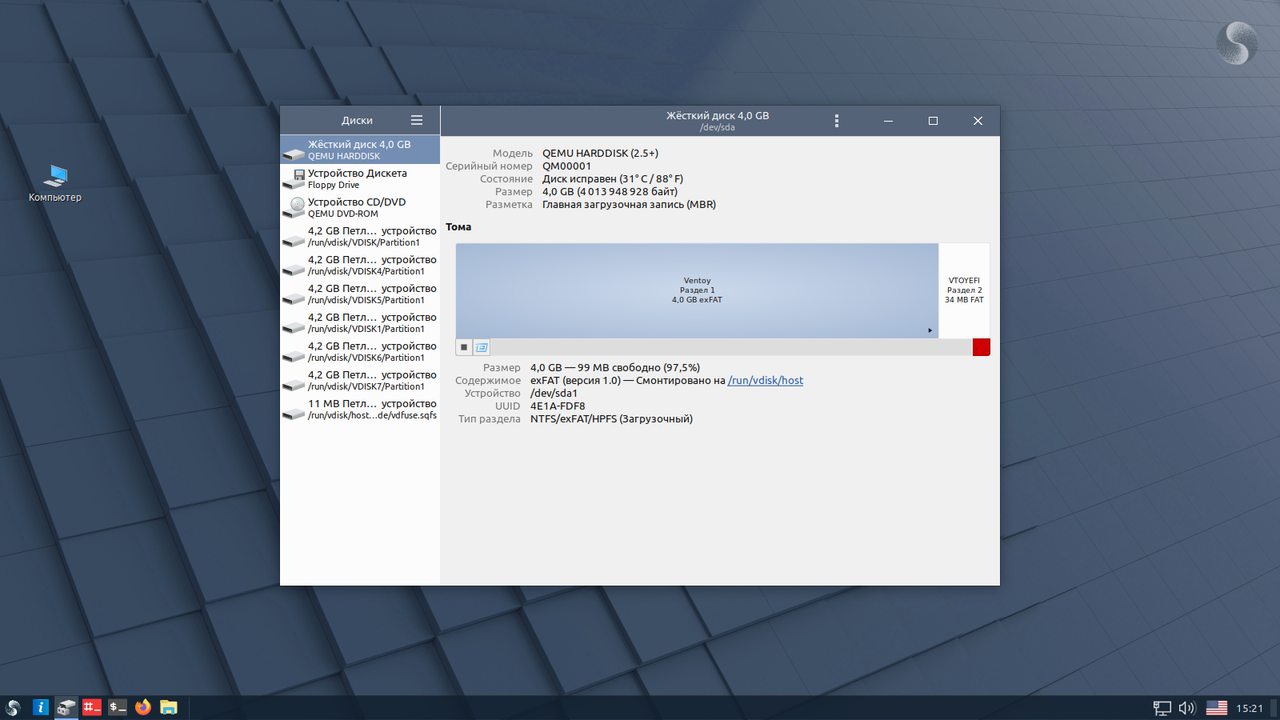Minimize the Disks window
Screen dimensions: 1280x720
pyautogui.click(x=888, y=121)
